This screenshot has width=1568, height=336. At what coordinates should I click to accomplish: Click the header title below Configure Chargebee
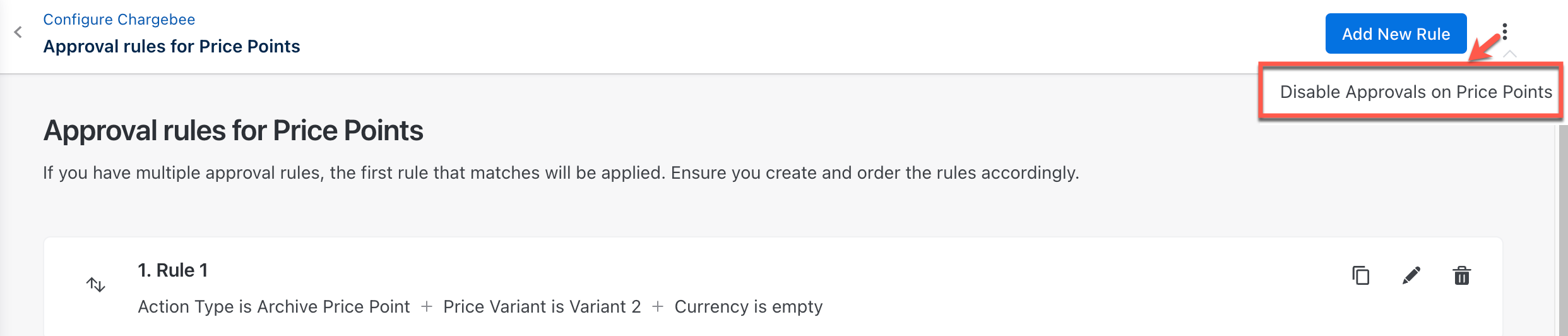pos(171,46)
